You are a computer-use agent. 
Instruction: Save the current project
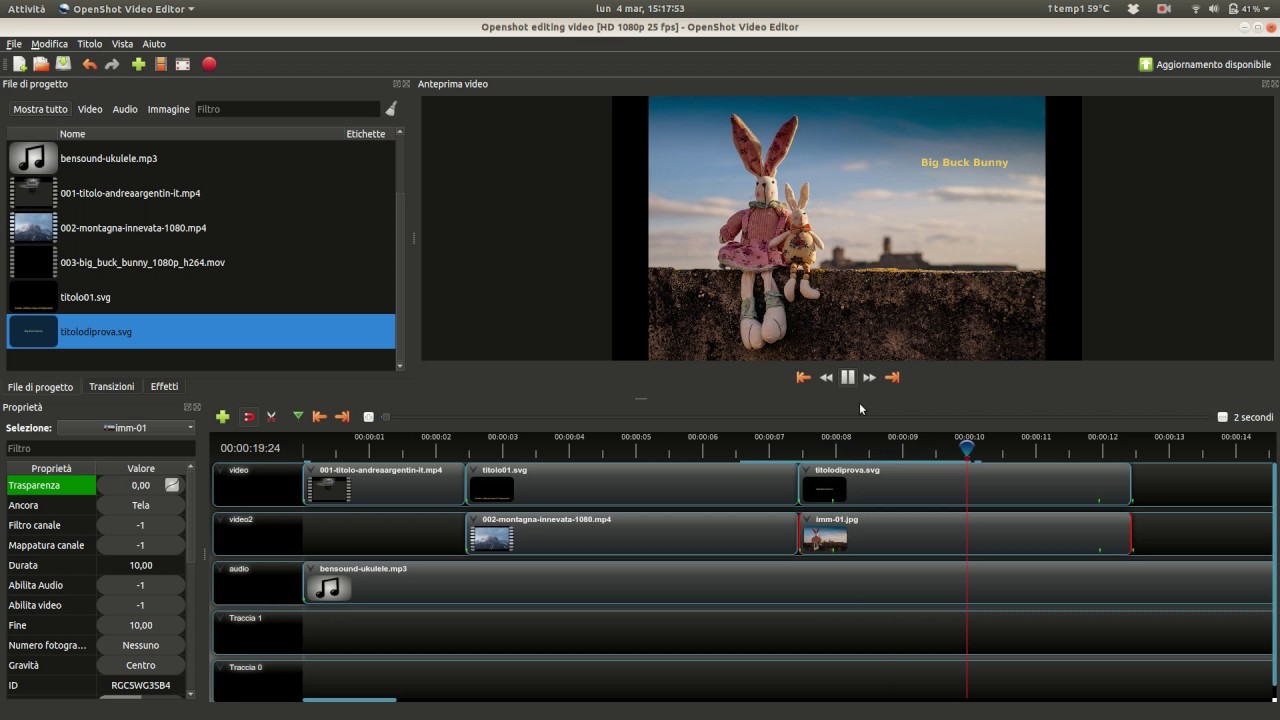63,64
